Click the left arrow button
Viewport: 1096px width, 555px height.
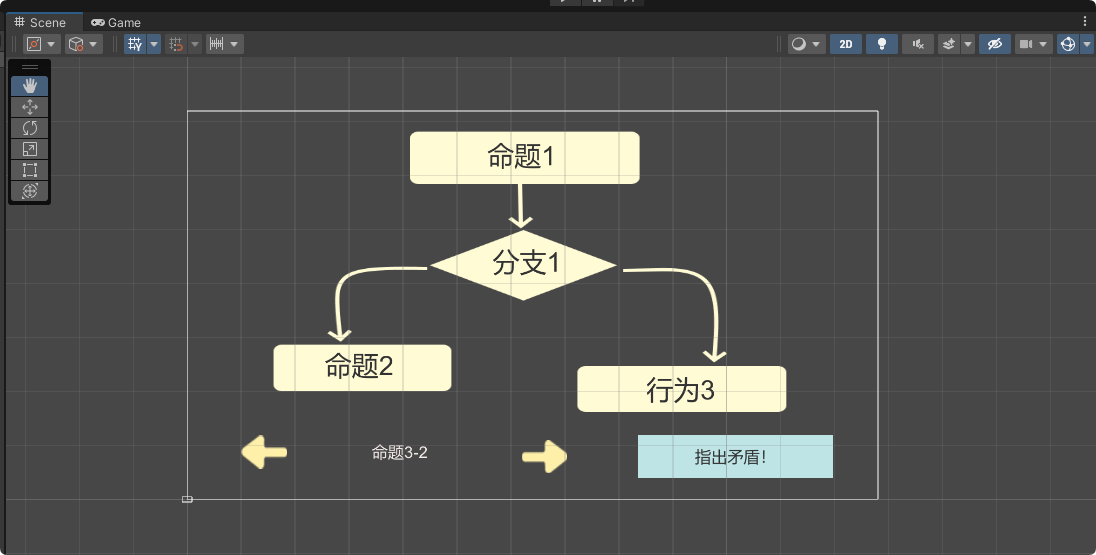tap(264, 452)
